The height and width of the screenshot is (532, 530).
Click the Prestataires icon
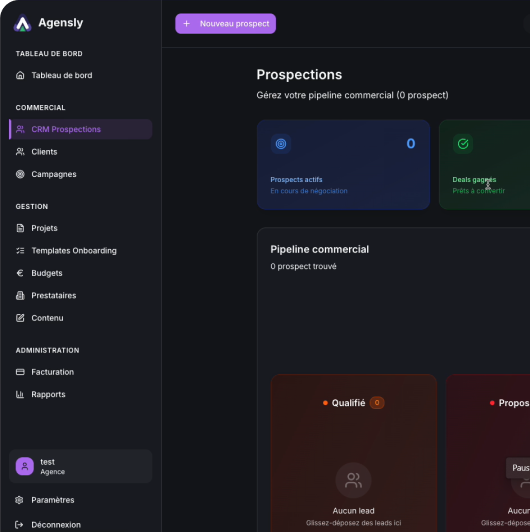[x=20, y=296]
